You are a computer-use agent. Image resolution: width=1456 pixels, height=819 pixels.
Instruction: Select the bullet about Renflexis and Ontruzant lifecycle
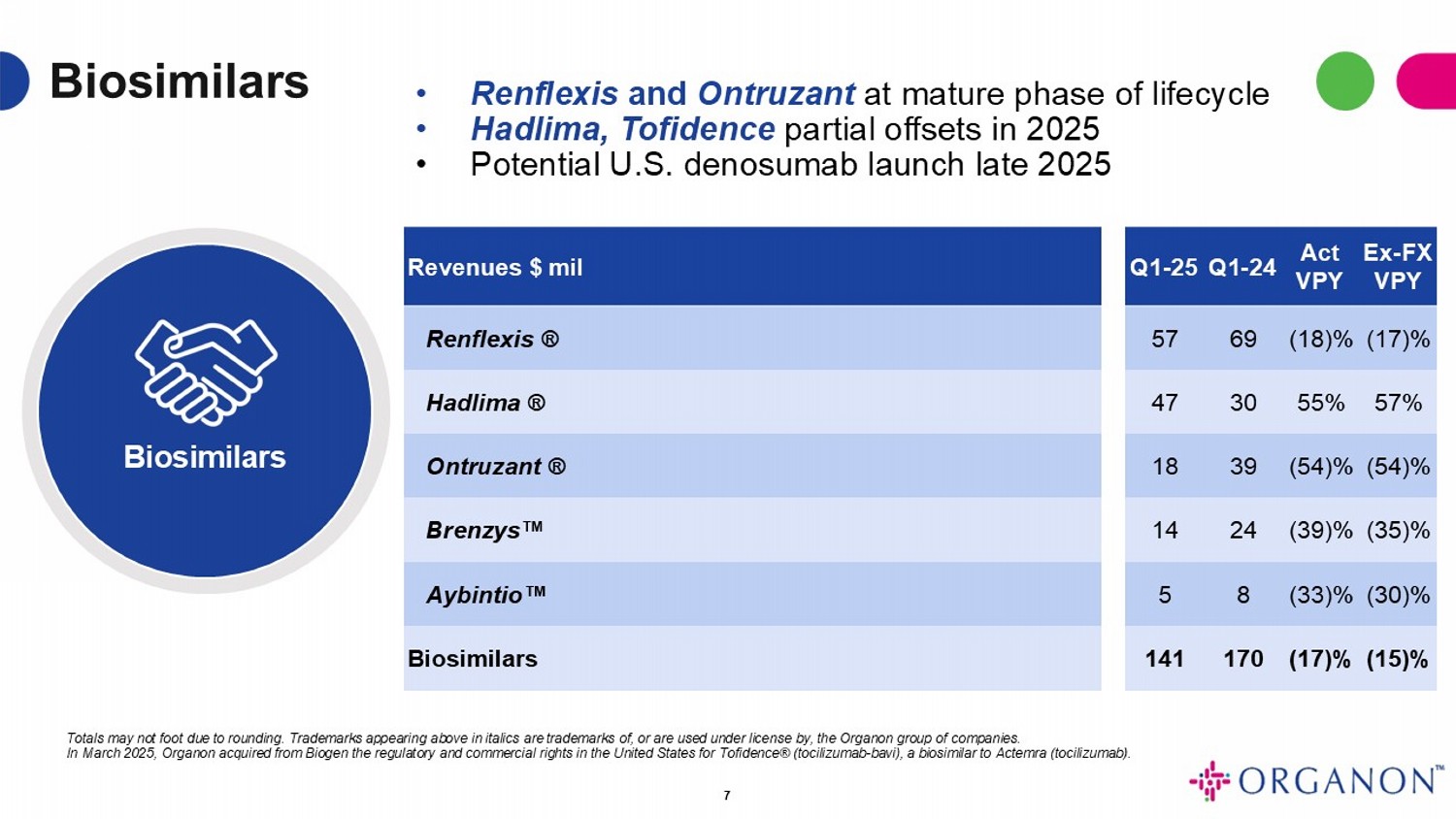click(x=870, y=93)
